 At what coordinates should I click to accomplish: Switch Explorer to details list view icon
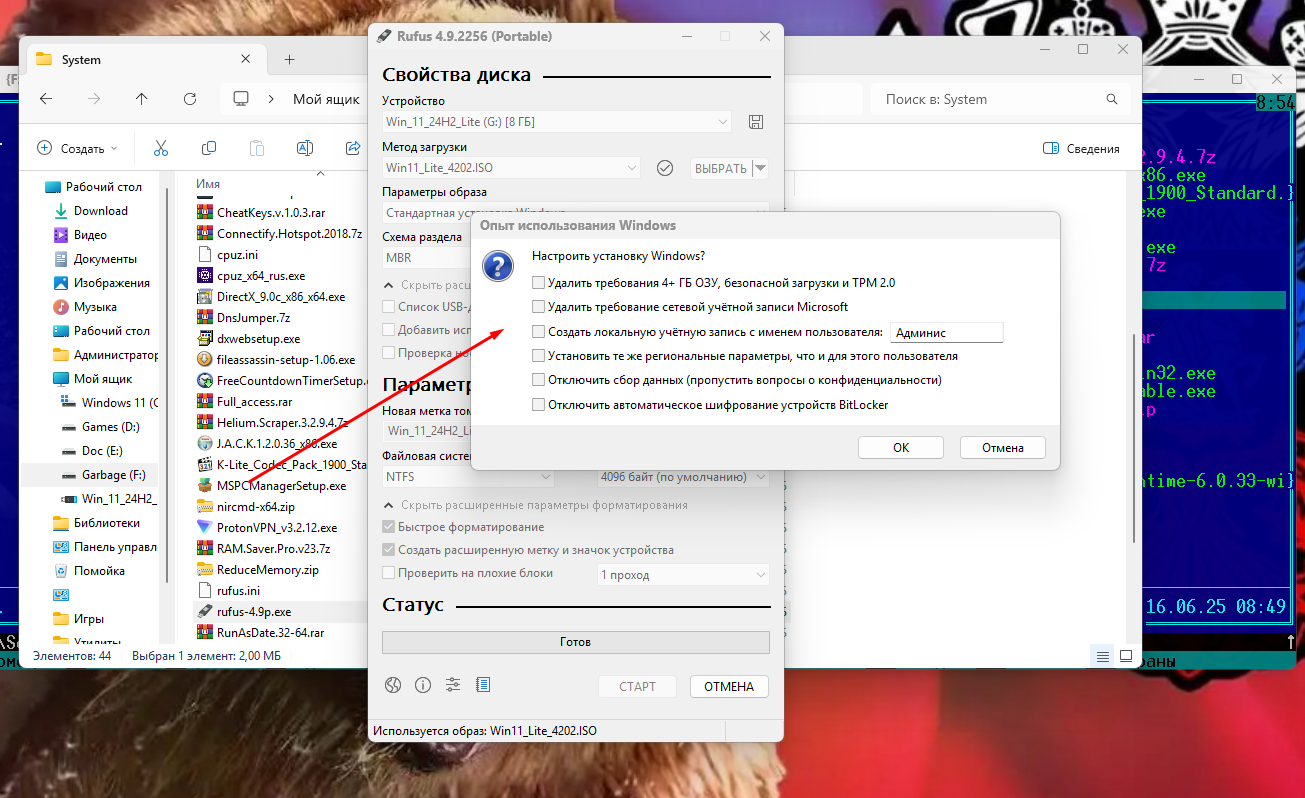click(1103, 656)
